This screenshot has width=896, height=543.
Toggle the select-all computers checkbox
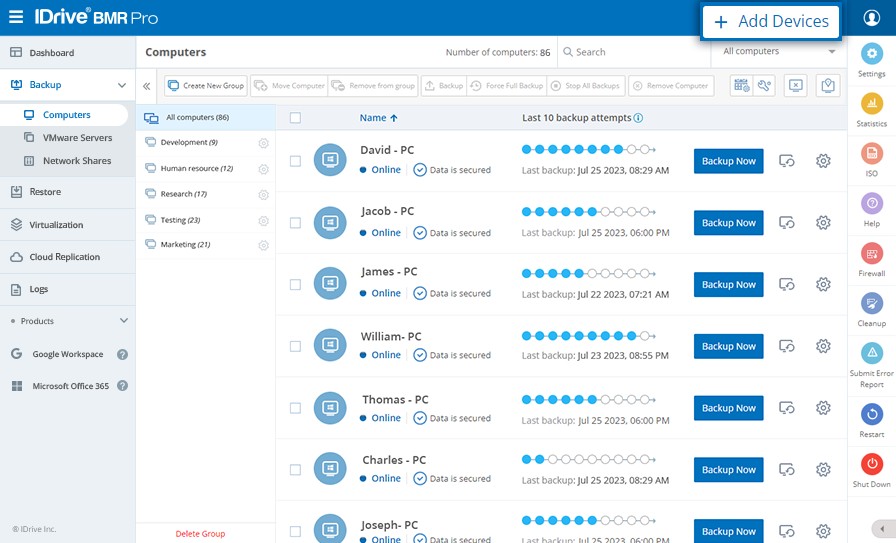[x=295, y=118]
